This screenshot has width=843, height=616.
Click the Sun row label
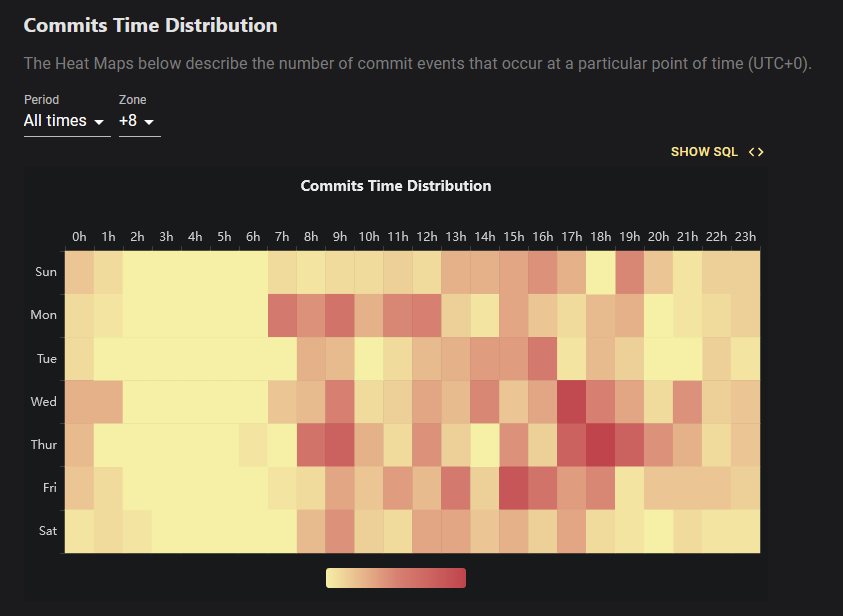46,272
